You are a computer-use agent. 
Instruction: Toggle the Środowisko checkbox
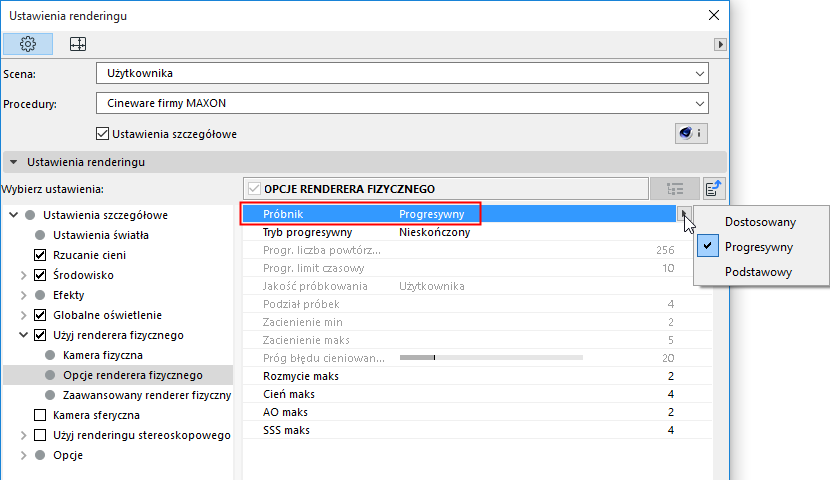point(40,275)
